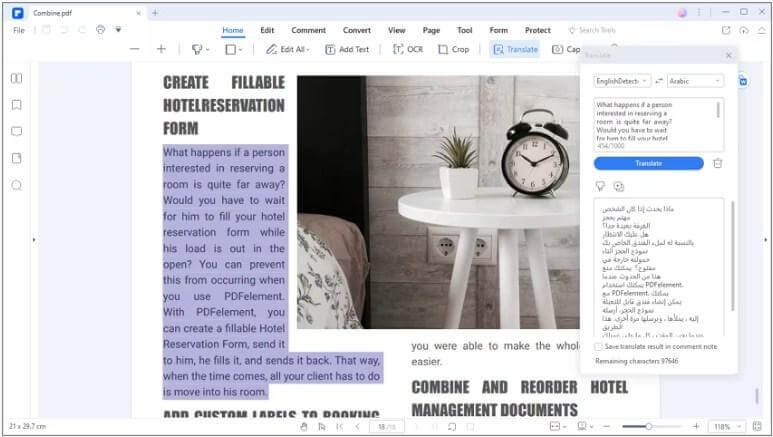The image size is (773, 437).
Task: Switch to the Home tab
Action: (233, 30)
